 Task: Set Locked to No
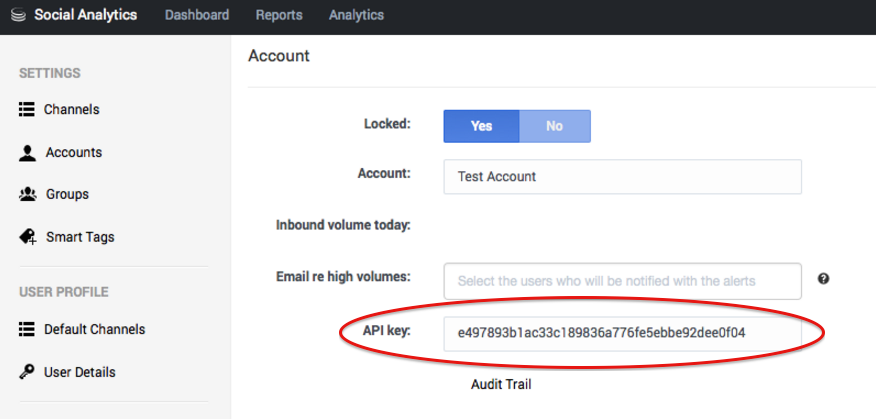[x=554, y=126]
